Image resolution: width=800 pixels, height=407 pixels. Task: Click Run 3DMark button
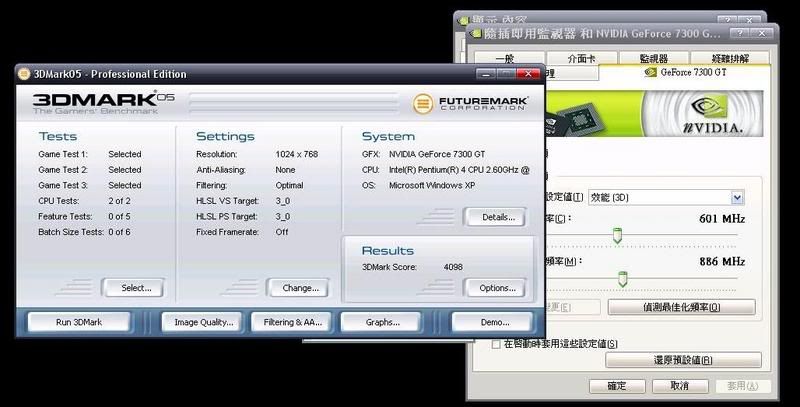tap(79, 322)
